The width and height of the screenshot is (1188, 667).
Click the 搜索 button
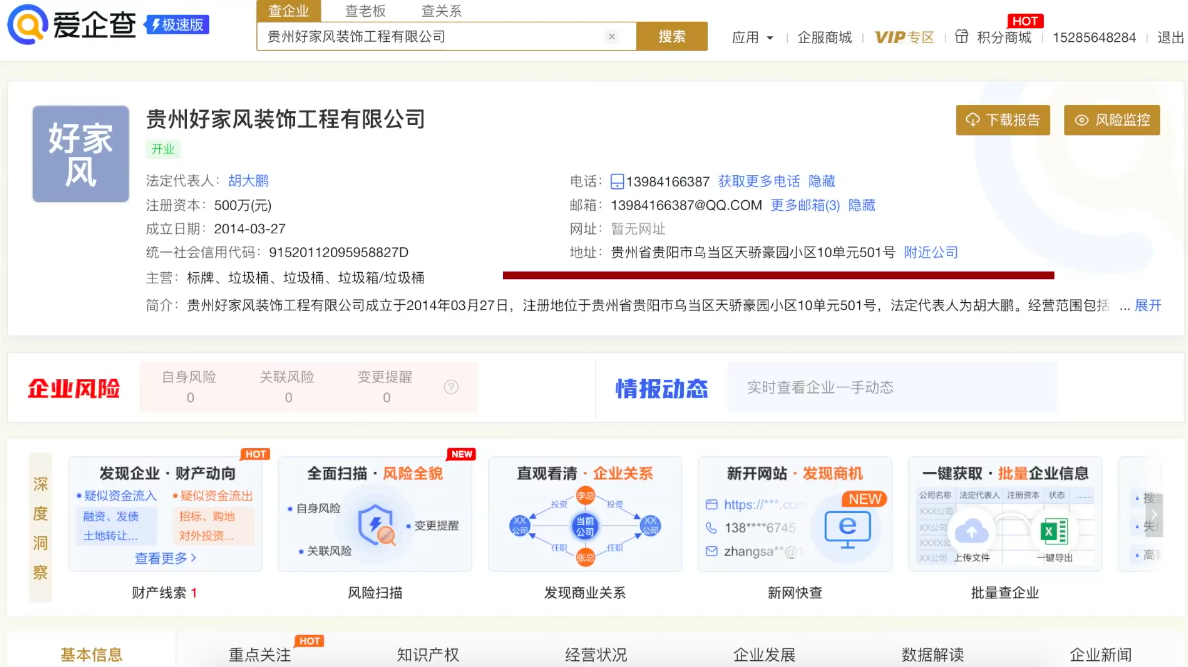pyautogui.click(x=672, y=36)
